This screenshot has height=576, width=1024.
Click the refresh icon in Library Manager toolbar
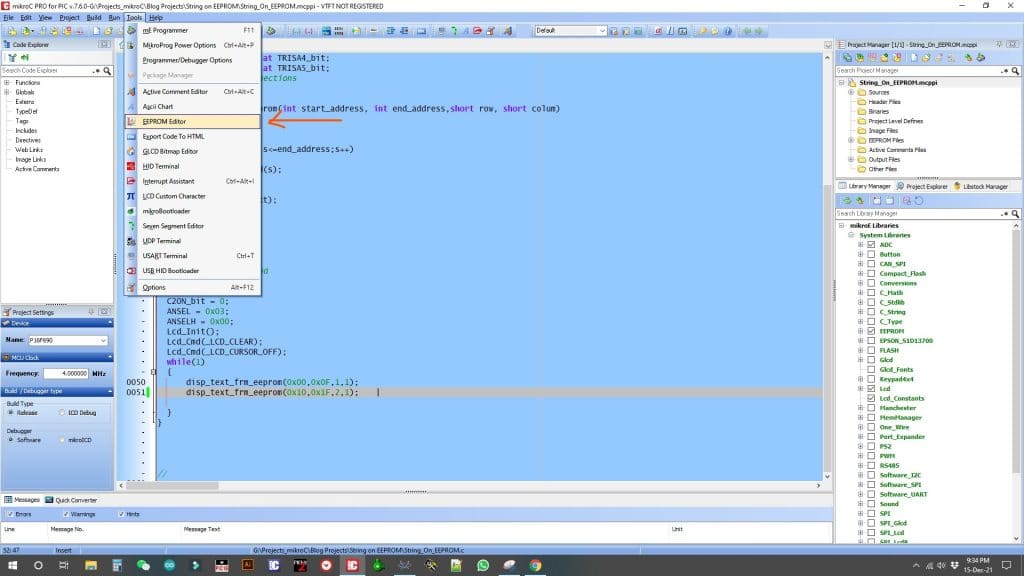coord(920,200)
